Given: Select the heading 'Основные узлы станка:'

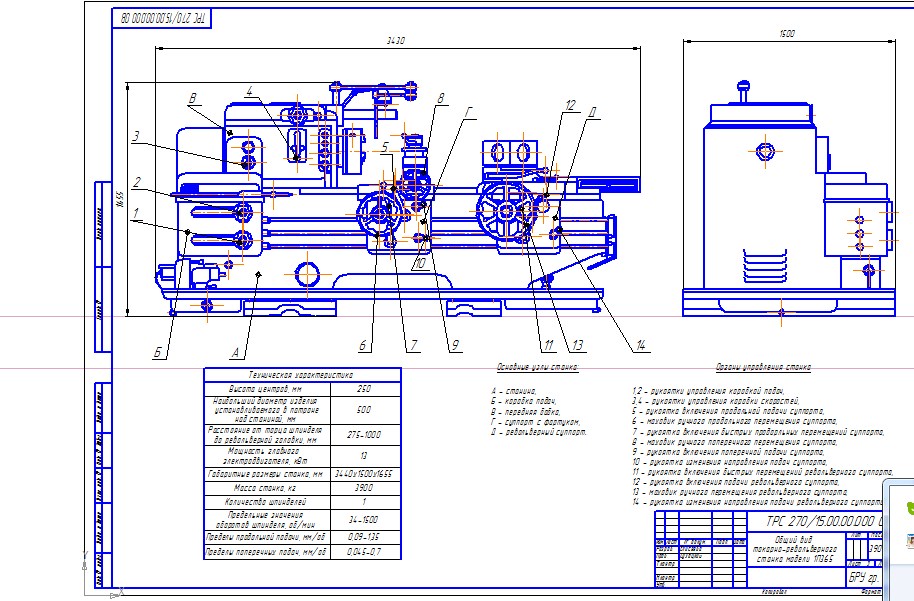Looking at the screenshot, I should [x=537, y=367].
